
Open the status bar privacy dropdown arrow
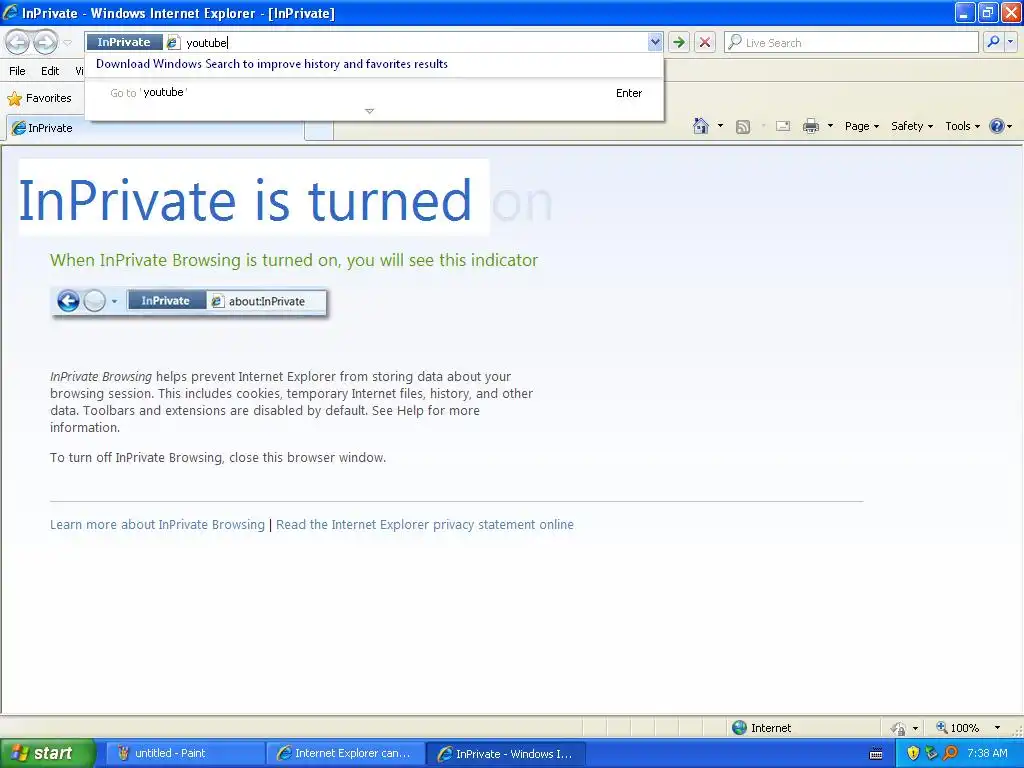click(x=915, y=728)
